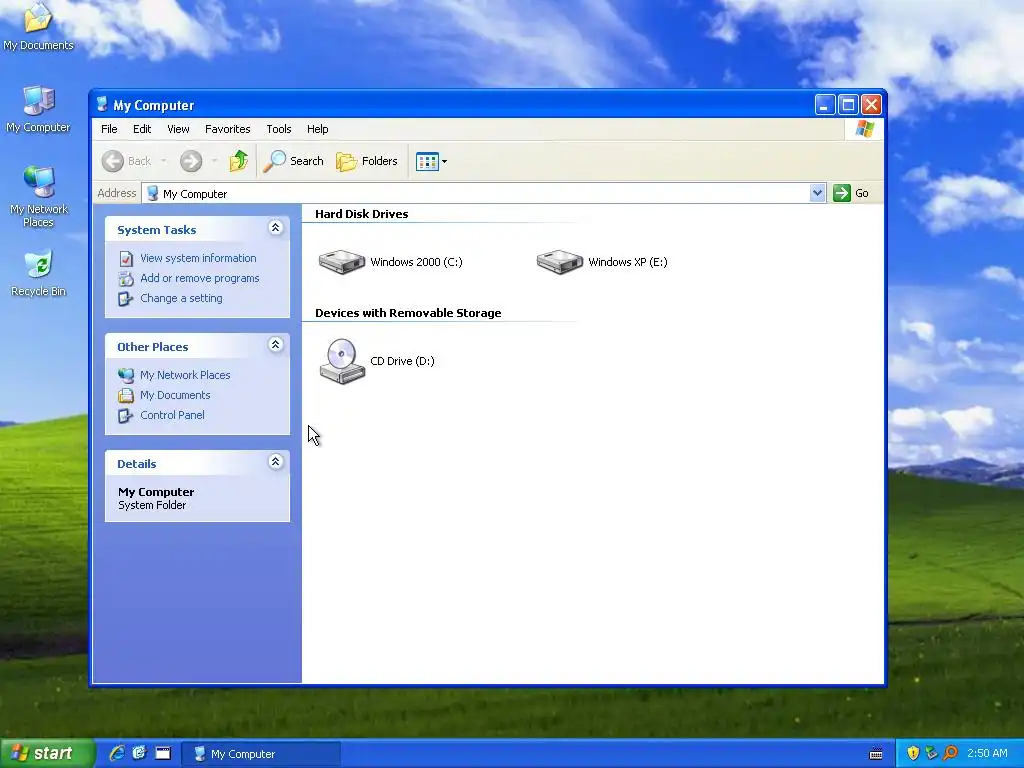Click the Hard Disk Drives group header

(361, 214)
